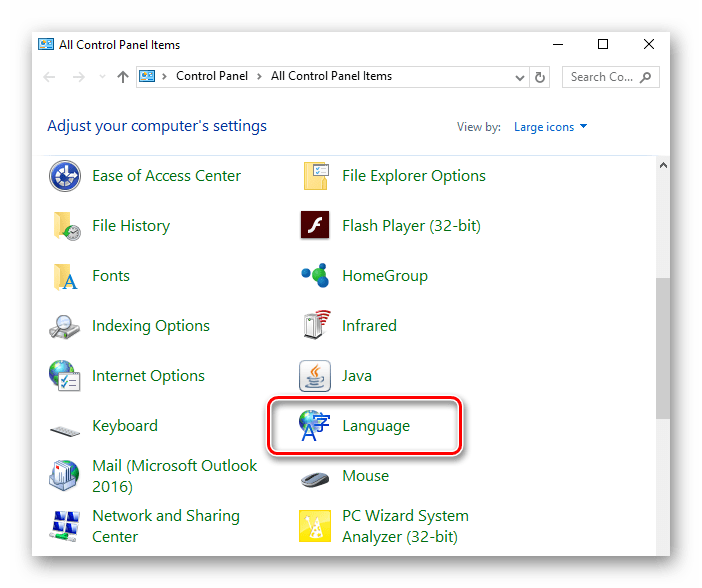The height and width of the screenshot is (588, 702).
Task: Open the Language settings icon
Action: click(315, 426)
